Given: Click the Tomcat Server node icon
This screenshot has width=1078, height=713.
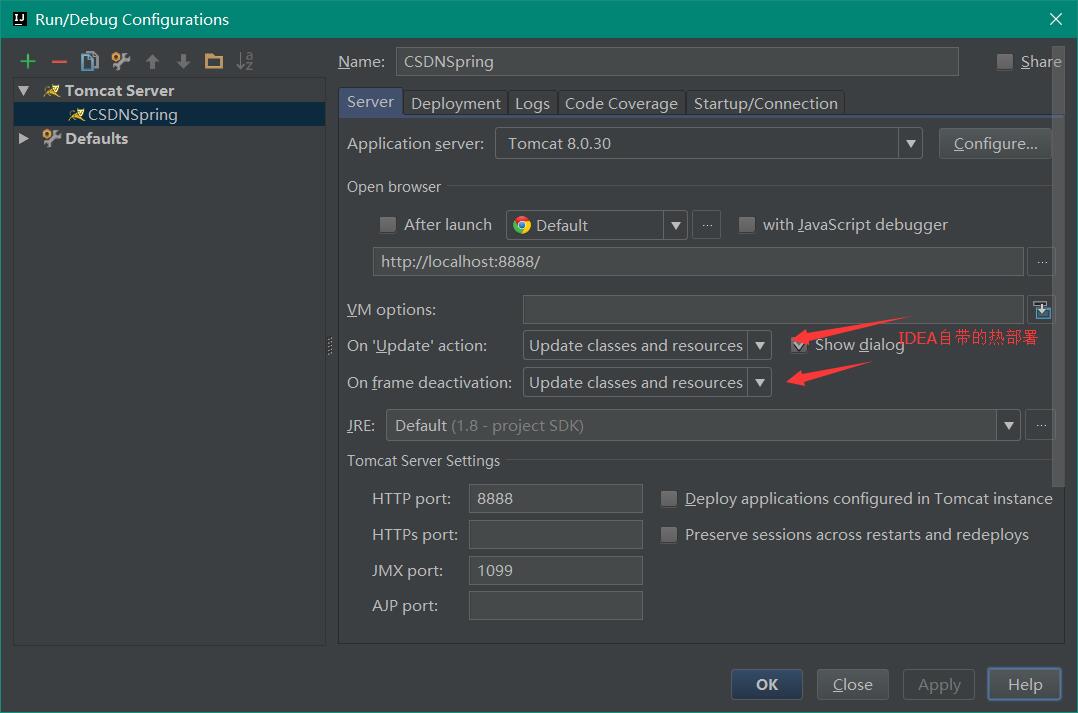Looking at the screenshot, I should tap(52, 91).
